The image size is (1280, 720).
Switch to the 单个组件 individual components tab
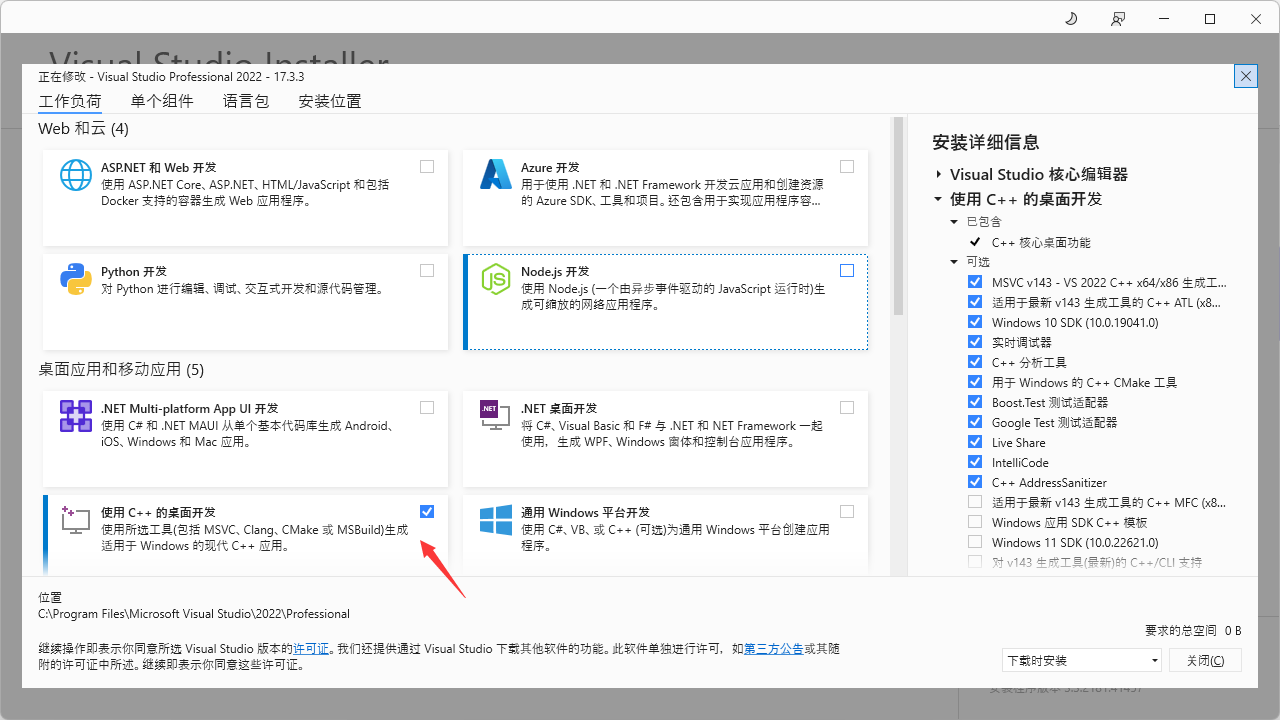(162, 101)
